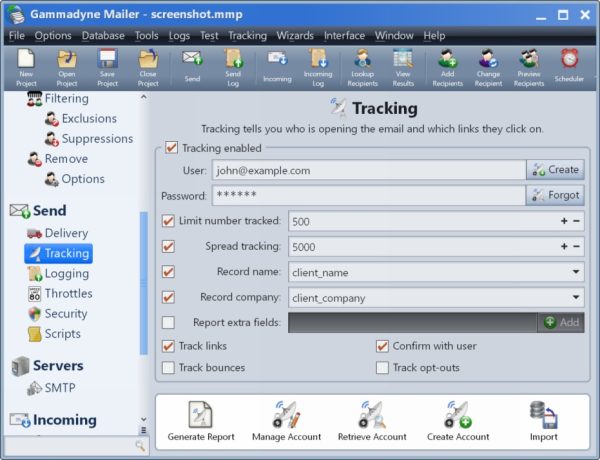Click the User email input field
The image size is (600, 460).
367,170
